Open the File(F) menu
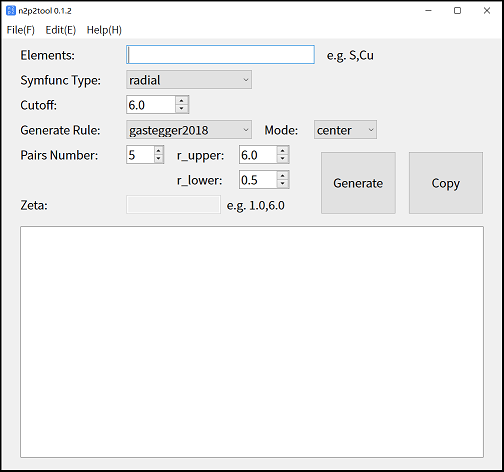The height and width of the screenshot is (472, 504). pyautogui.click(x=21, y=30)
